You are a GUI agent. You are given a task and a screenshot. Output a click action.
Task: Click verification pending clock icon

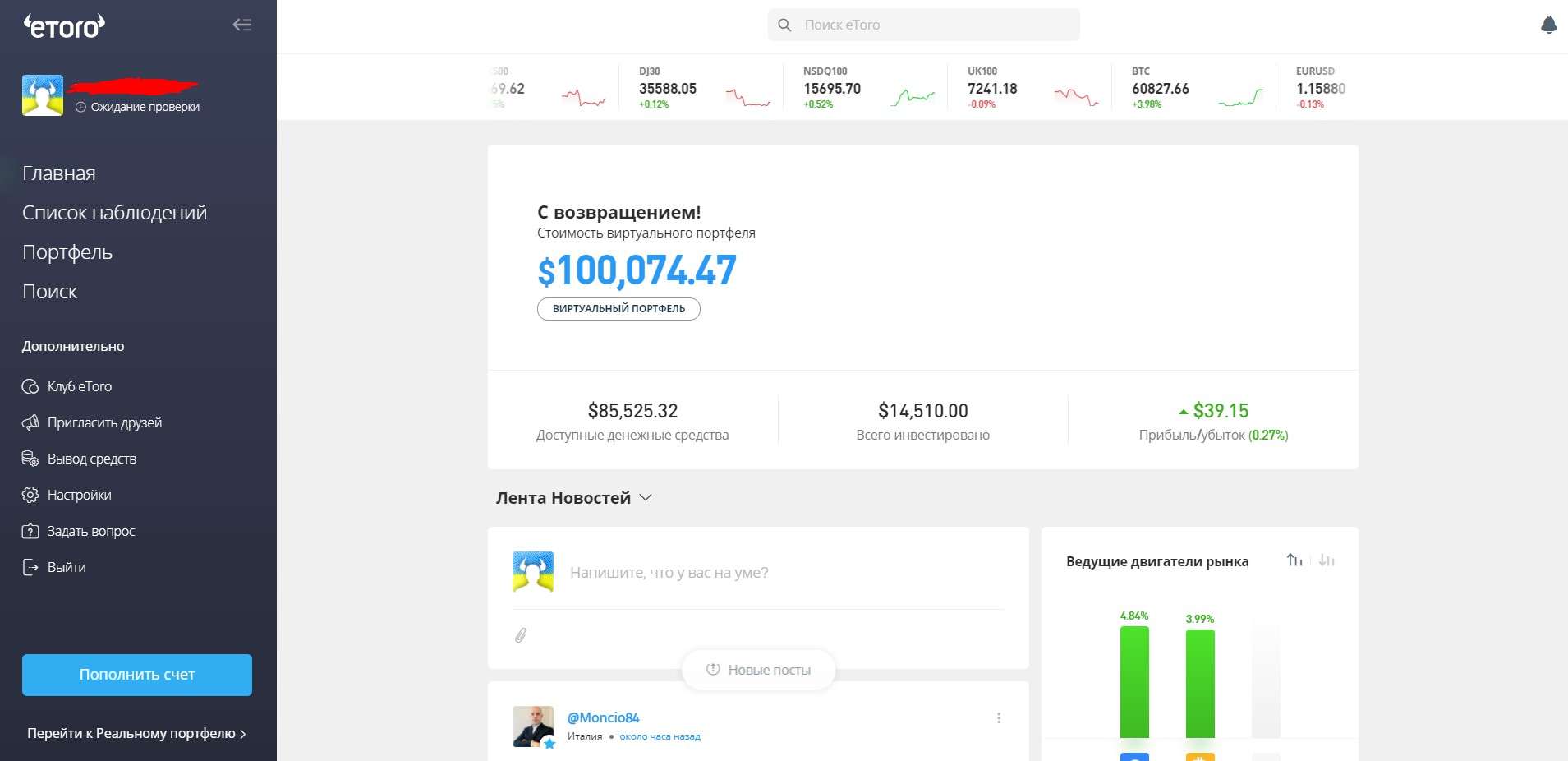[80, 107]
